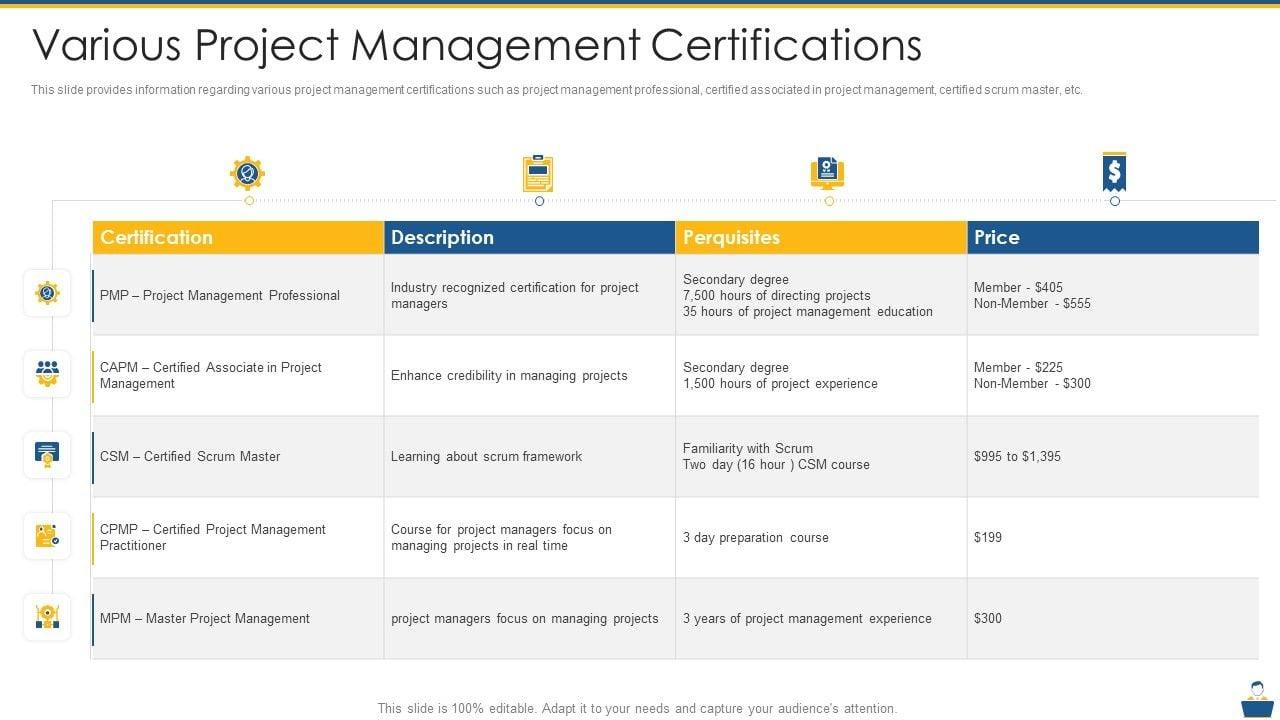Select the 'Certification' column header
Viewport: 1280px width, 720px height.
tap(238, 237)
